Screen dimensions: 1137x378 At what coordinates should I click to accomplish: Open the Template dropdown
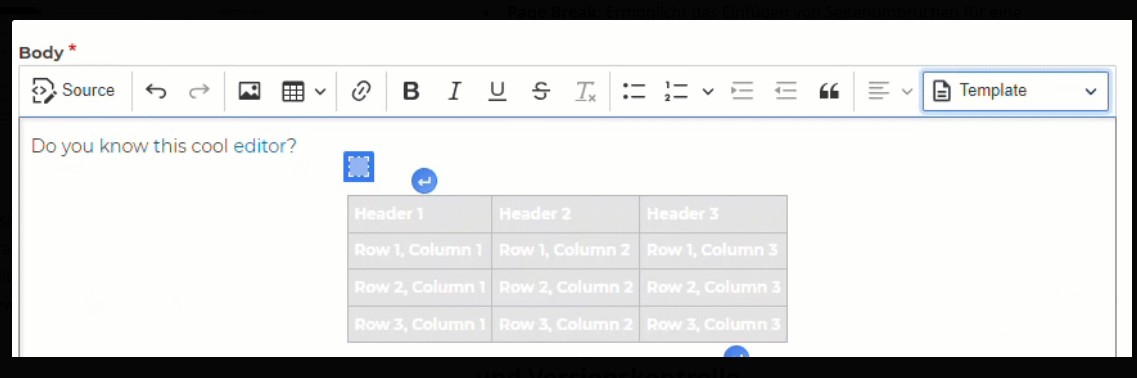(x=1015, y=91)
